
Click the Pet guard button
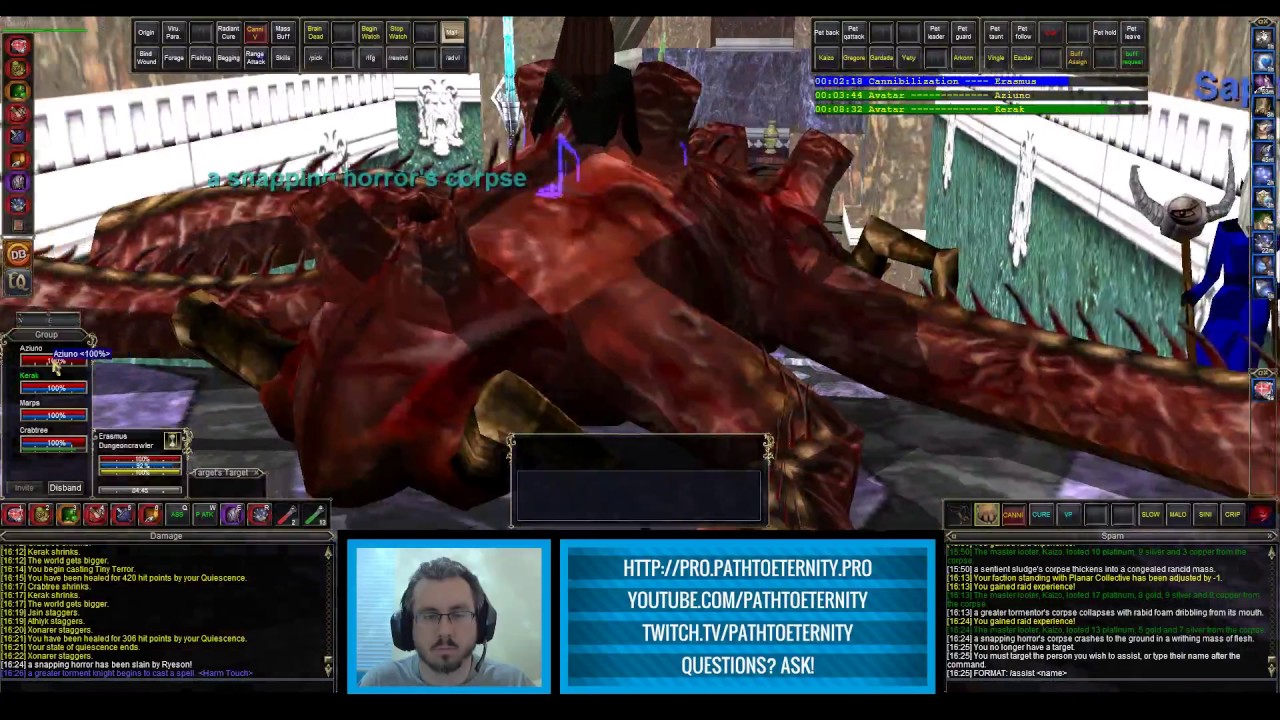[x=963, y=33]
